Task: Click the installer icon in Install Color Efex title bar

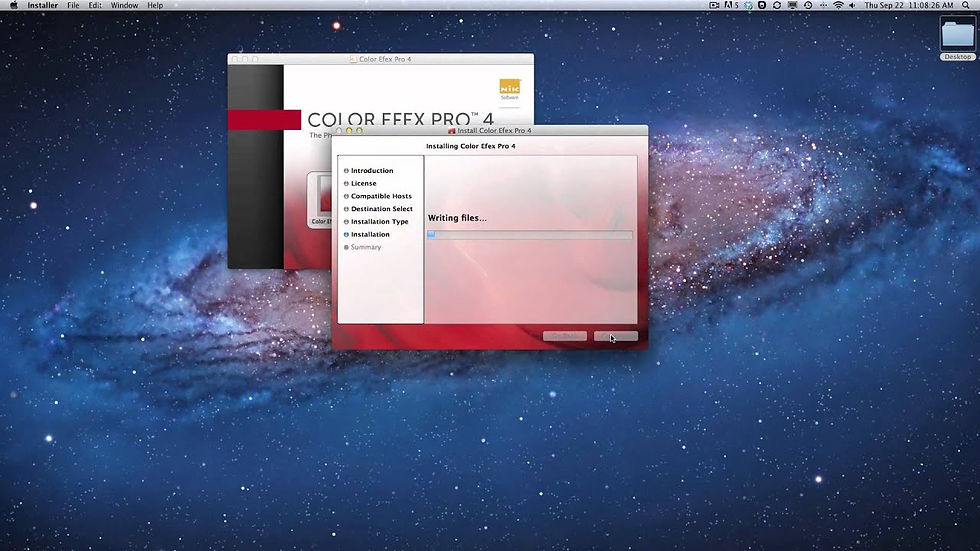Action: pos(452,131)
